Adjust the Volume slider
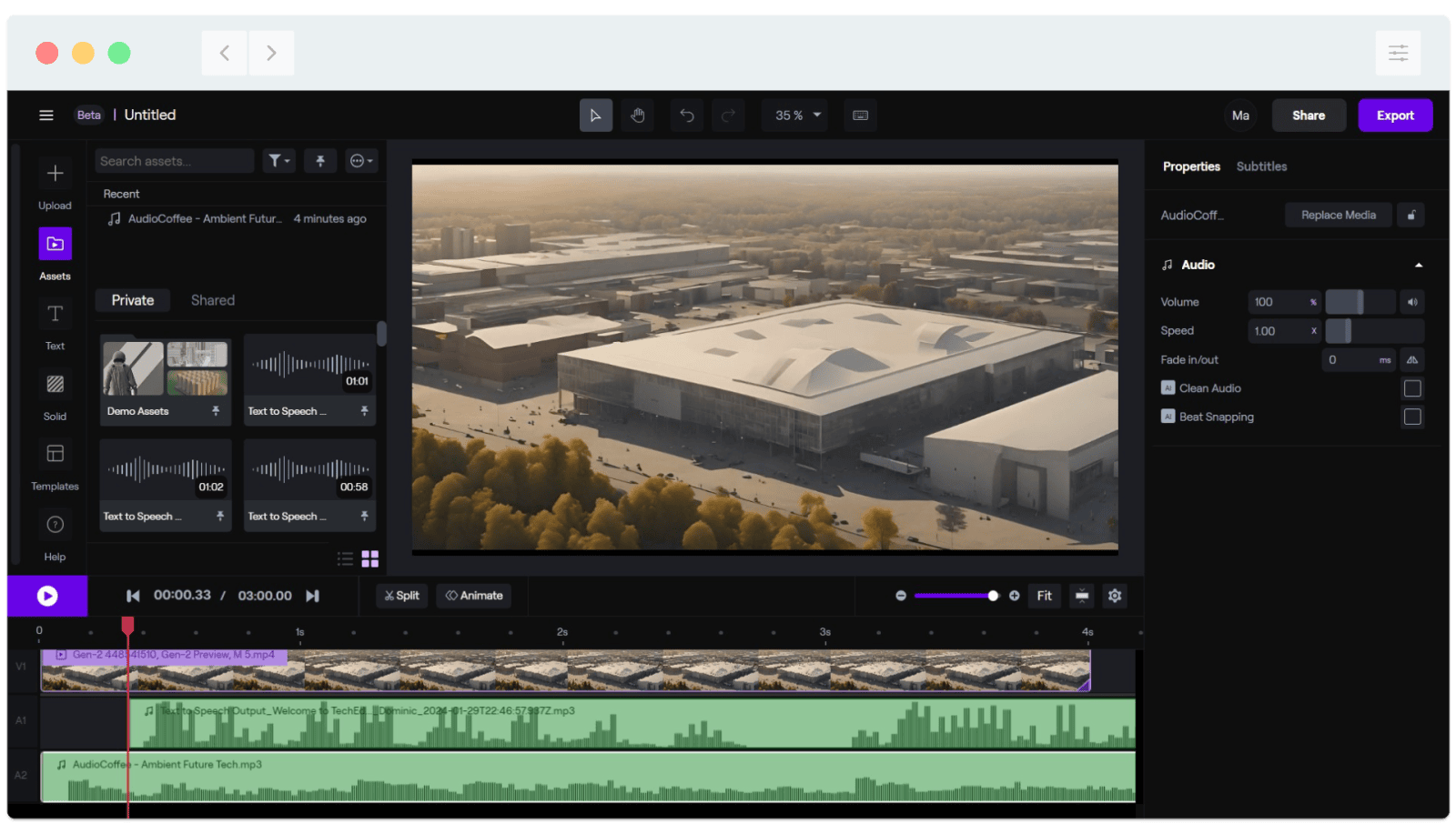The width and height of the screenshot is (1456, 834). 1360,302
